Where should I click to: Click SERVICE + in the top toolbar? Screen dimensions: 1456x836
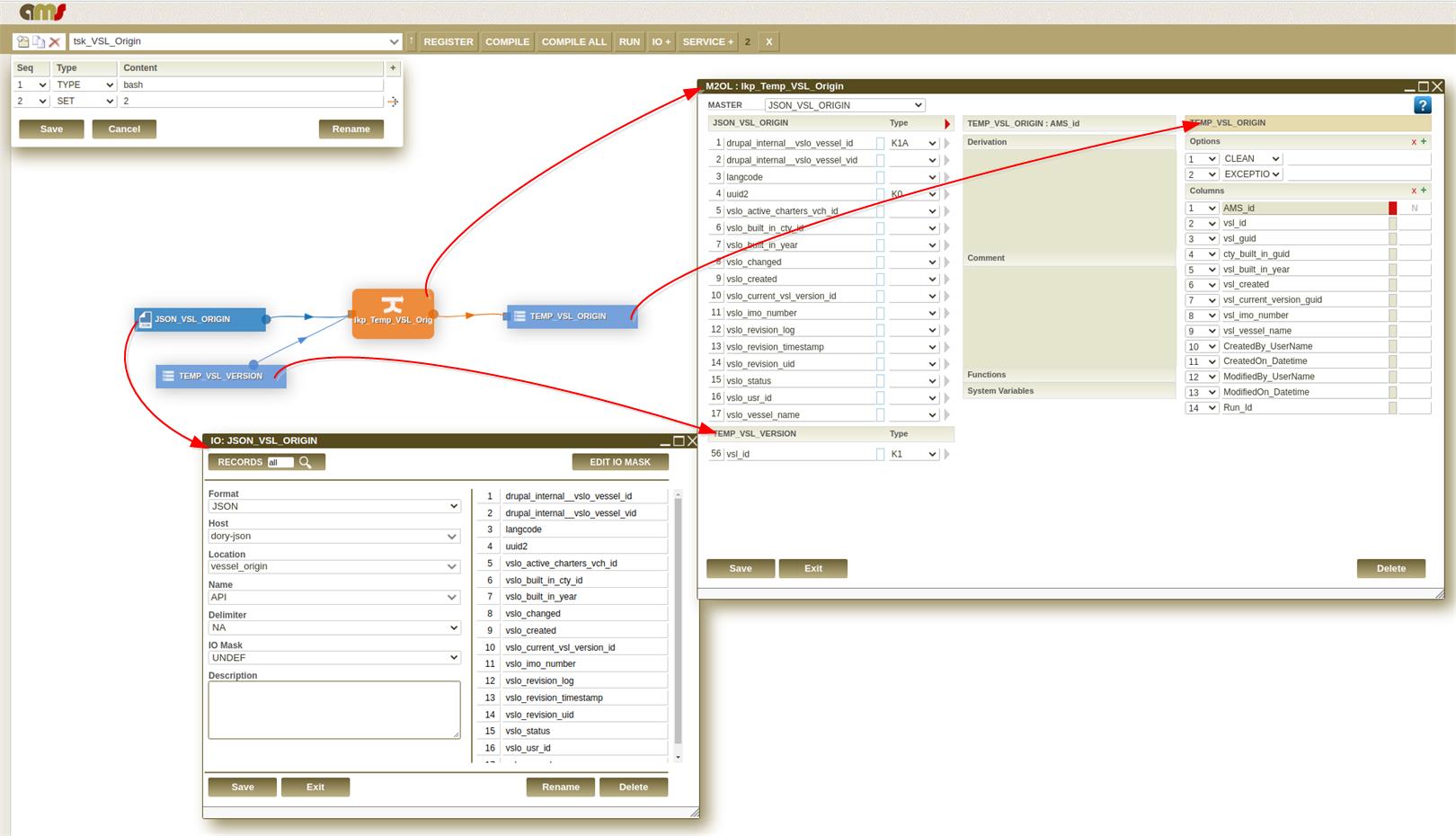tap(708, 41)
